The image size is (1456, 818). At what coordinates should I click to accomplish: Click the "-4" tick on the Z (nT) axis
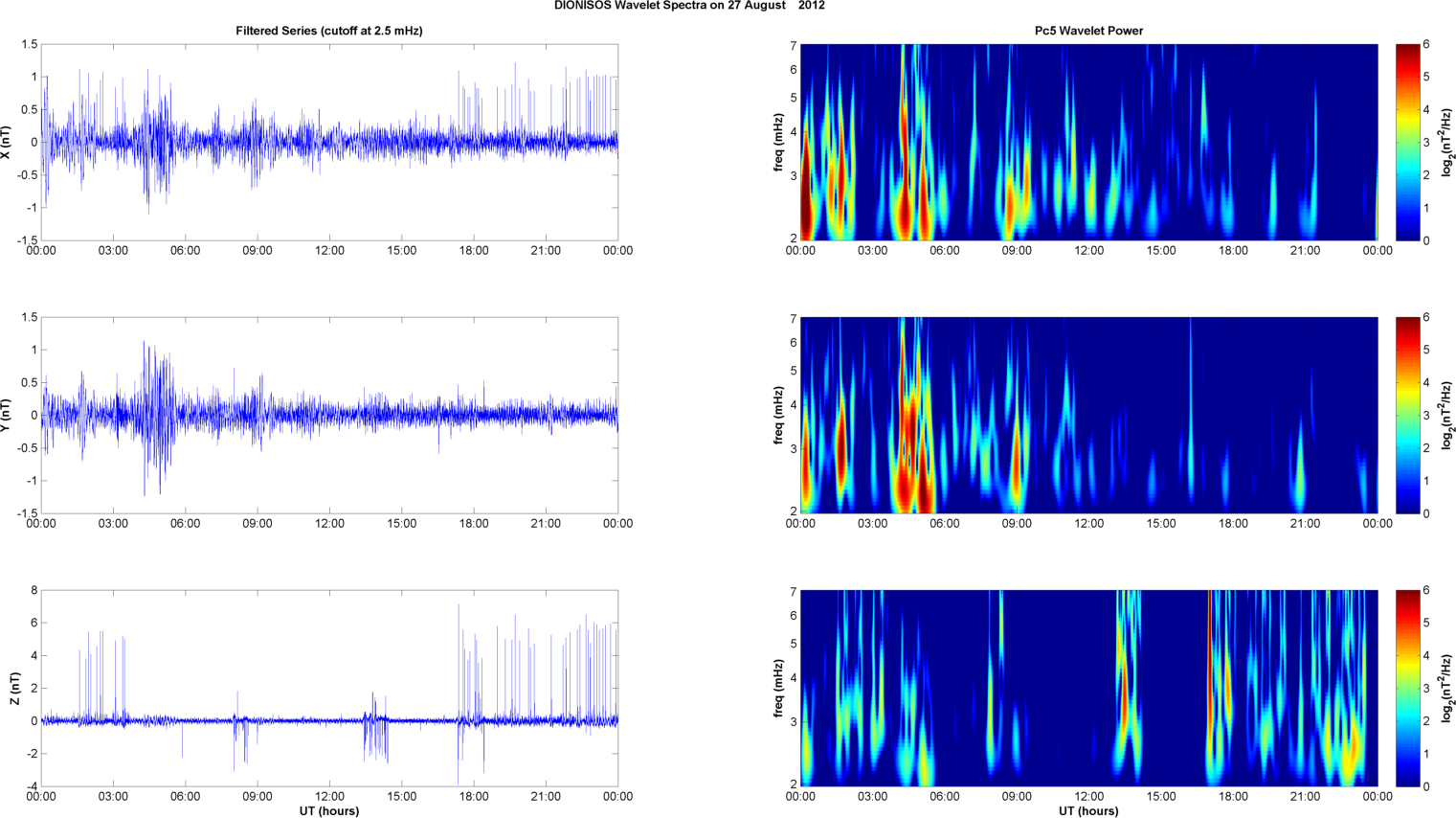tap(31, 786)
